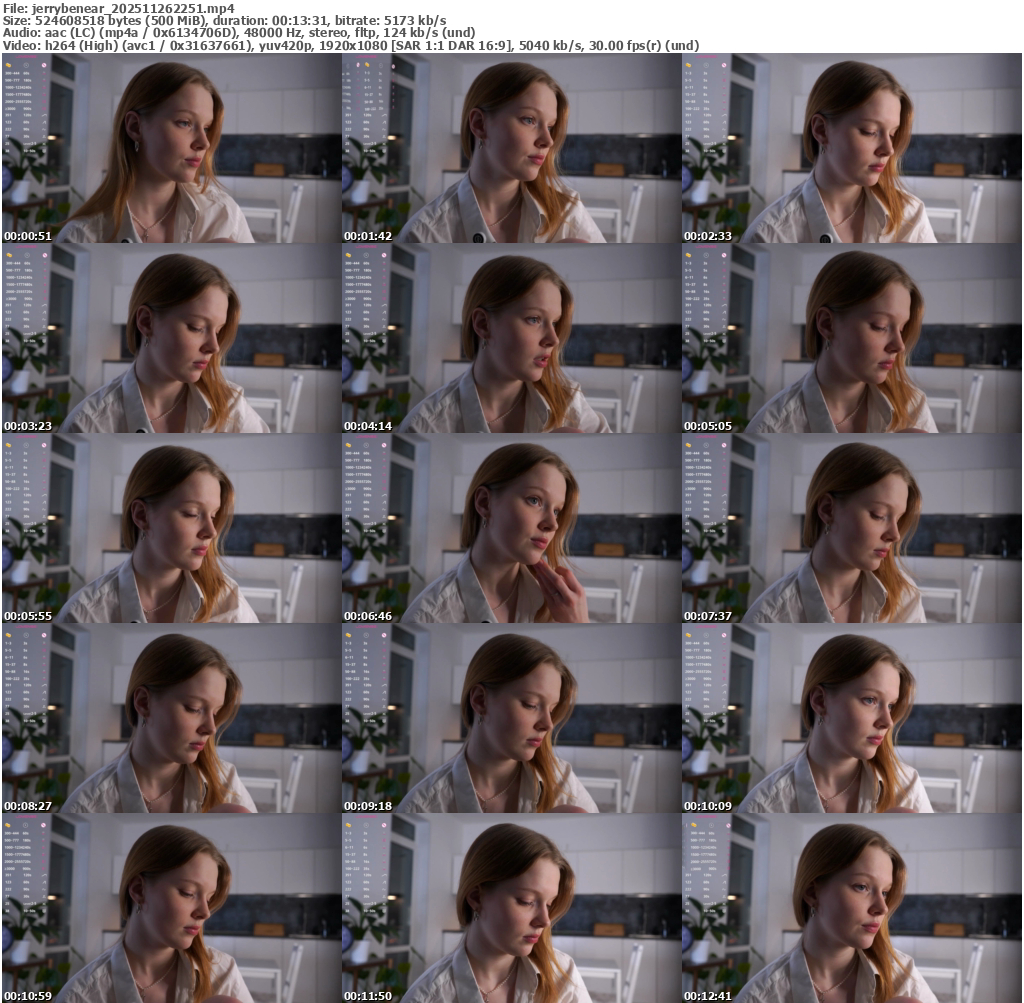The image size is (1024, 1003).
Task: Open the thumbnail stamped 00:00:51
Action: 171,148
